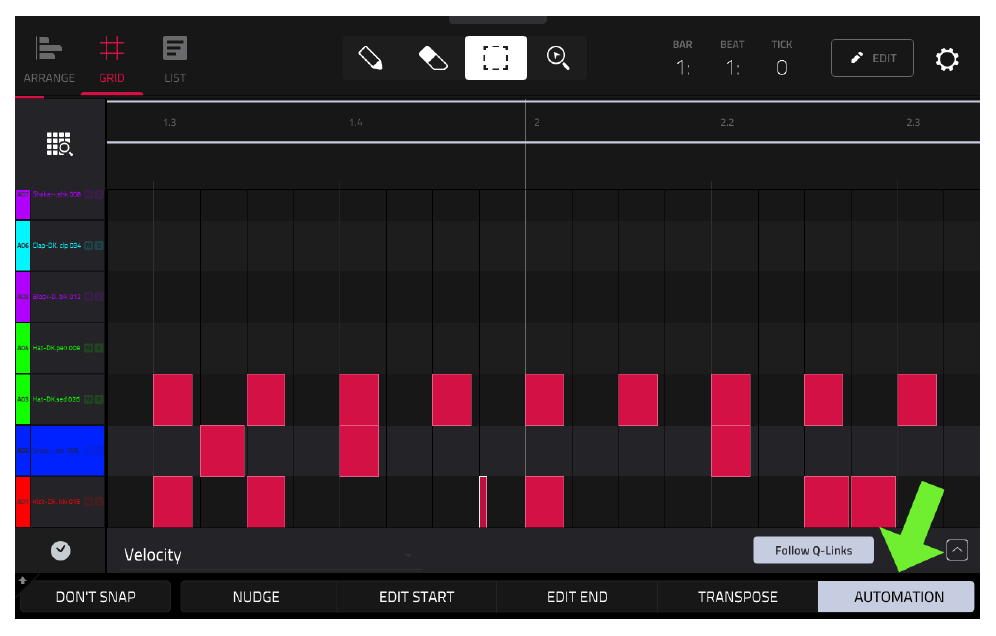Tap the NUDGE button

[x=256, y=597]
